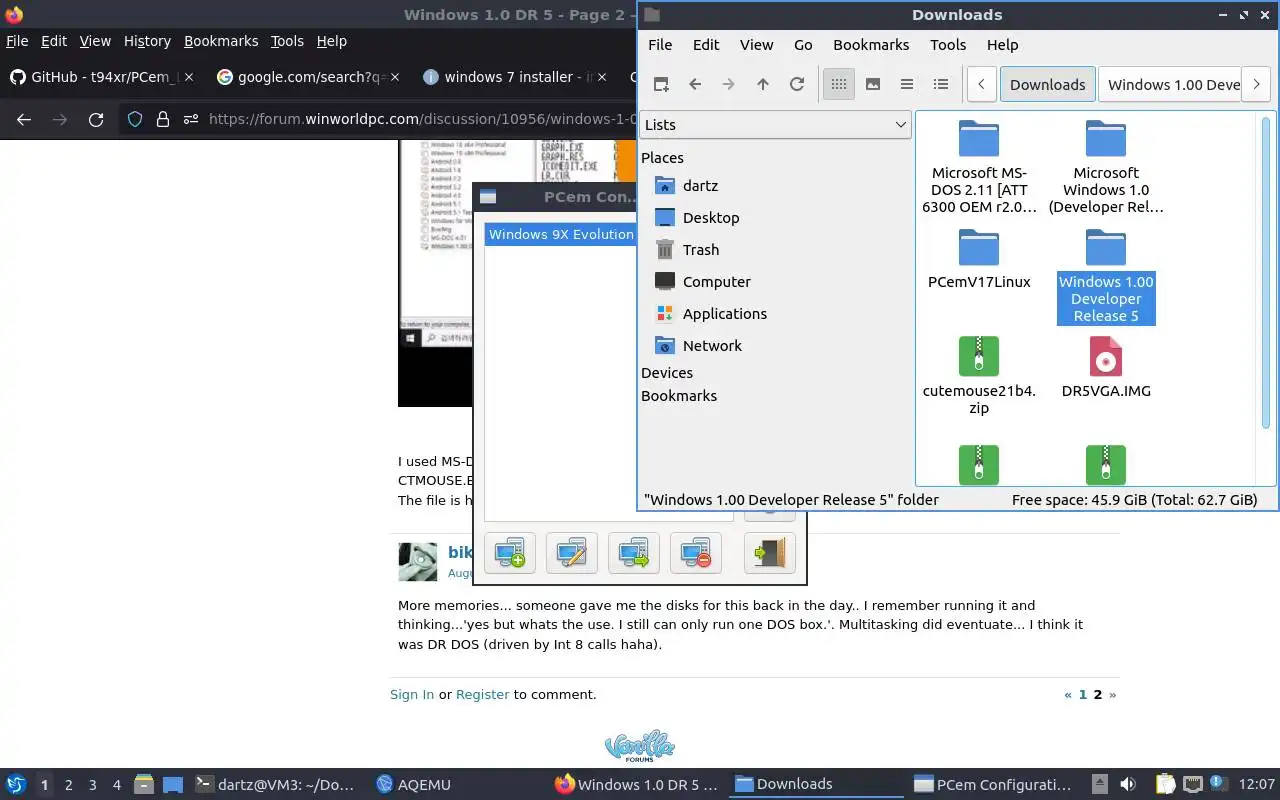This screenshot has height=800, width=1280.
Task: Open application menu in taskbar
Action: coord(15,784)
